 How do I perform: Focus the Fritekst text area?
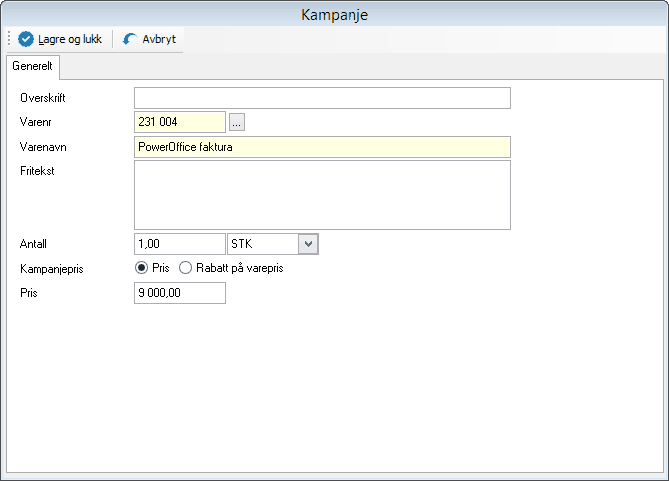pos(322,195)
